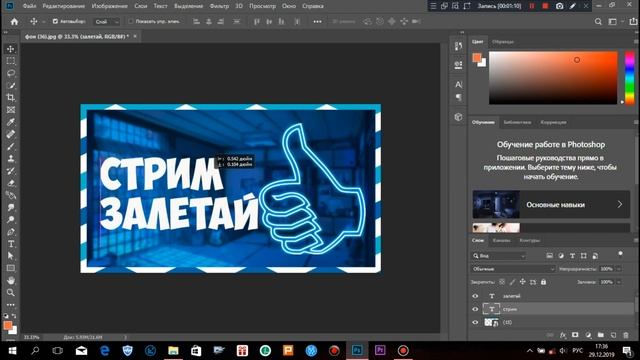The image size is (640, 360).
Task: Select the Zoom magnifier tool in toolbar
Action: (11, 293)
